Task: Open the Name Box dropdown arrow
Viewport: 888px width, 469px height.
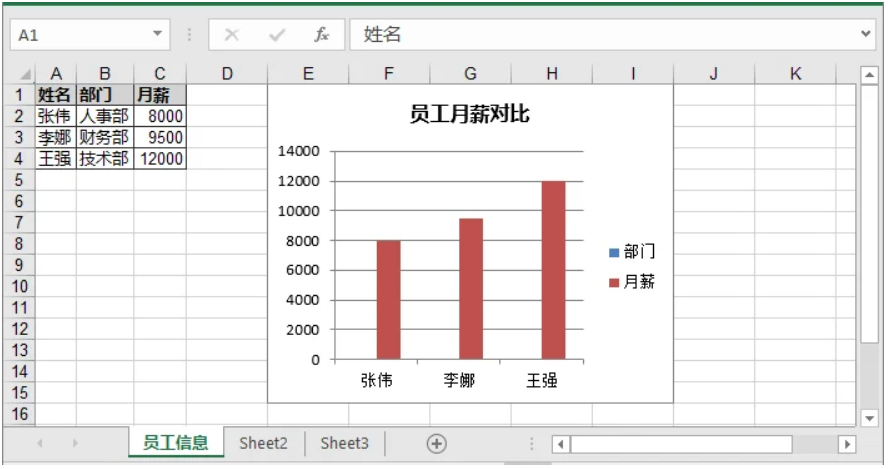Action: click(157, 34)
